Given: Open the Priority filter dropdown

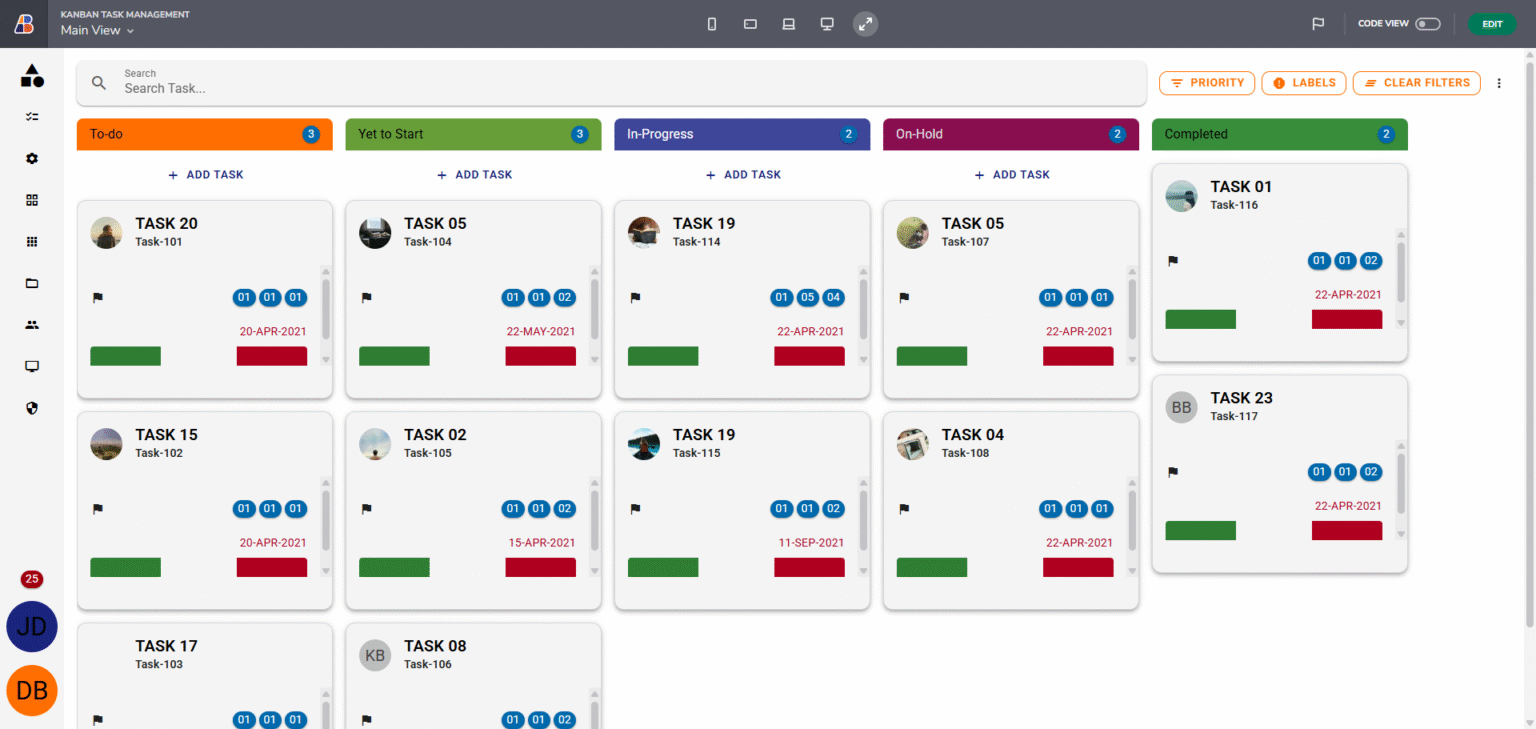Looking at the screenshot, I should coord(1207,83).
